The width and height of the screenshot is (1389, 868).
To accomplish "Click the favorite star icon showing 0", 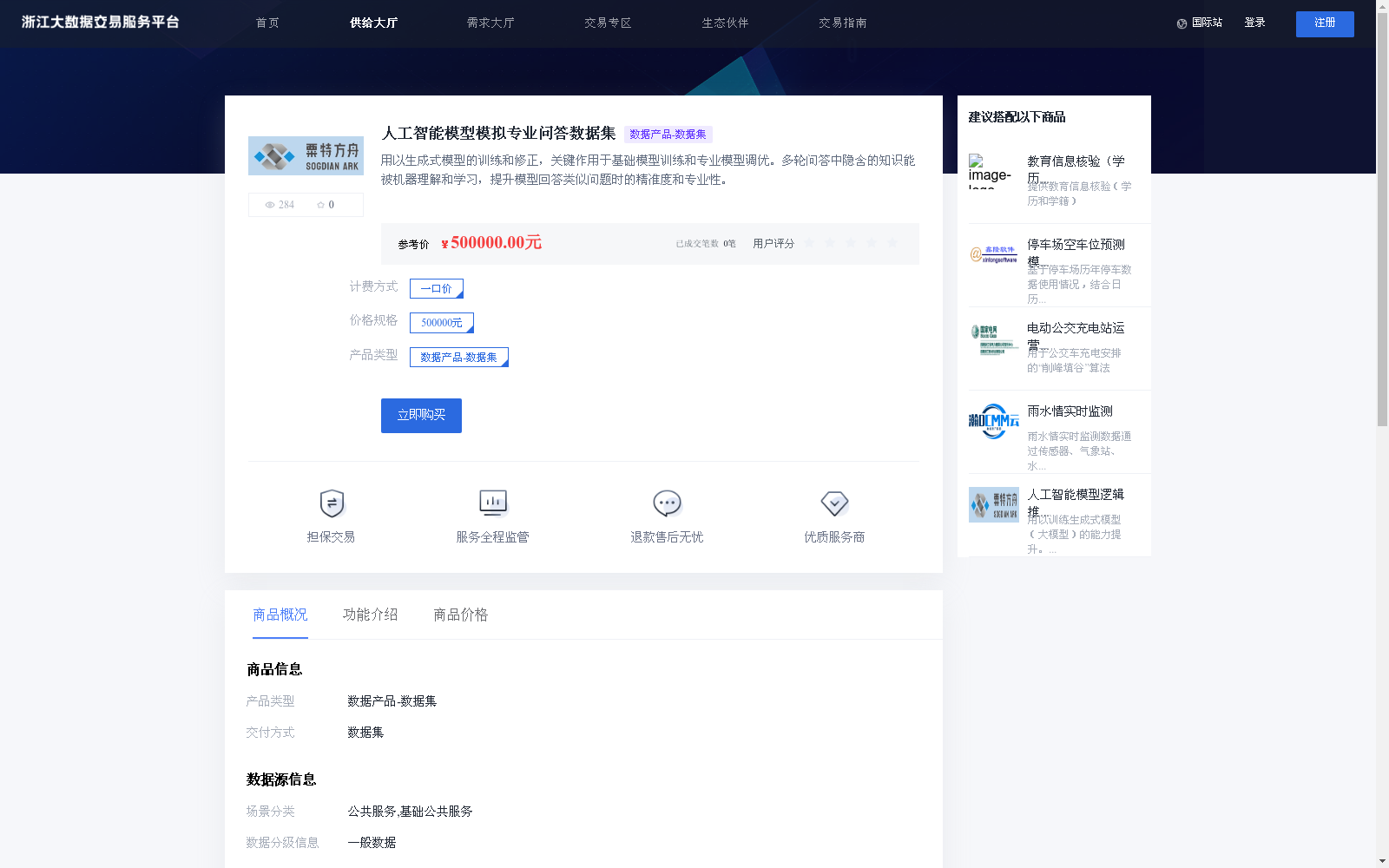I will 320,205.
